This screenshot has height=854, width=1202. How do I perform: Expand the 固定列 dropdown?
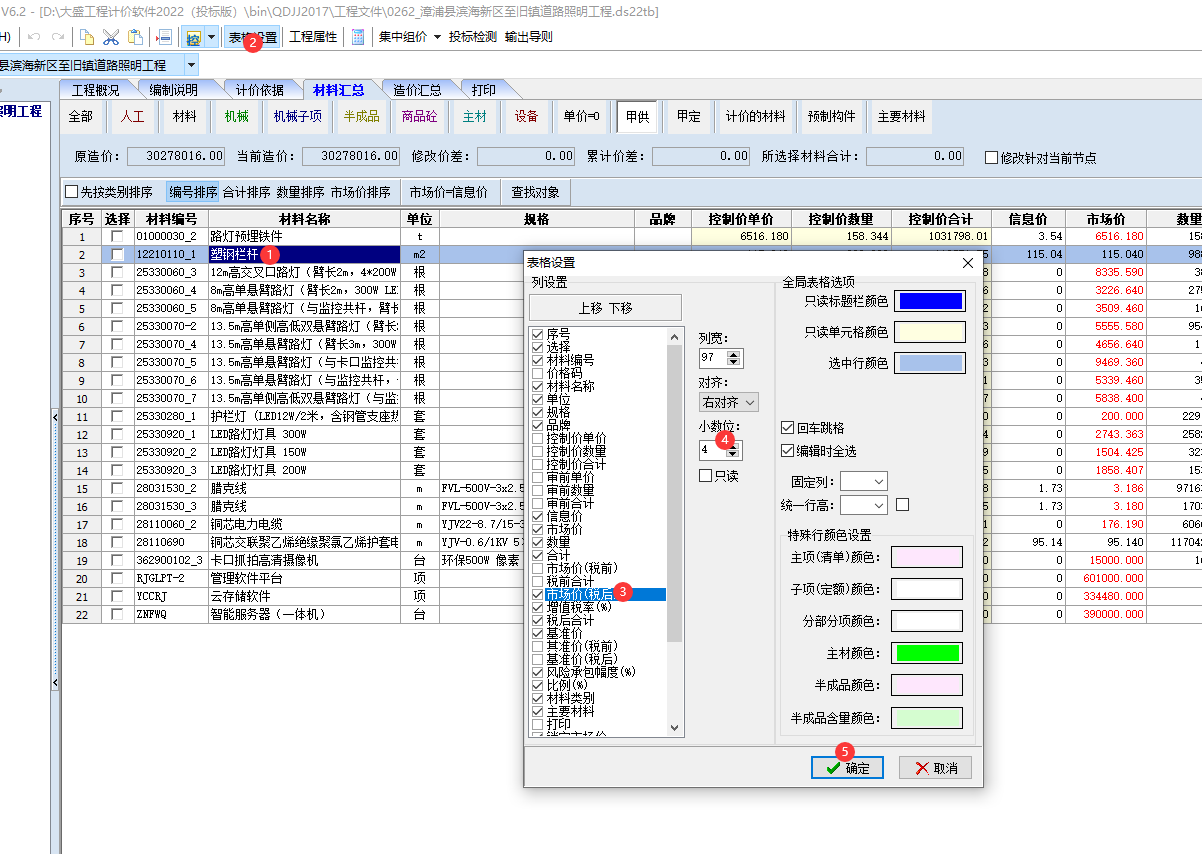pos(864,482)
